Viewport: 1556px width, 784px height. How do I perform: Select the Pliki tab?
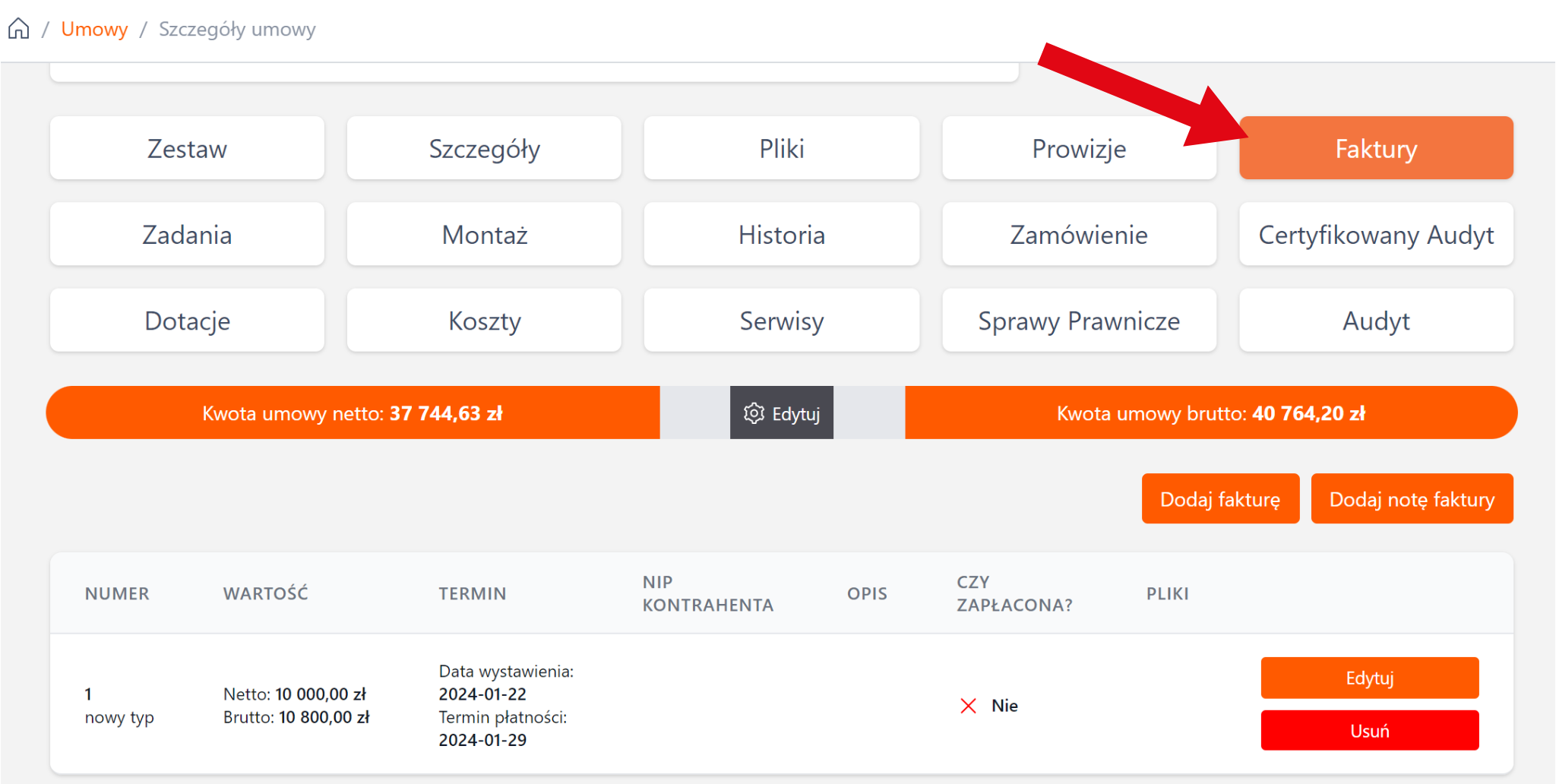[x=781, y=148]
